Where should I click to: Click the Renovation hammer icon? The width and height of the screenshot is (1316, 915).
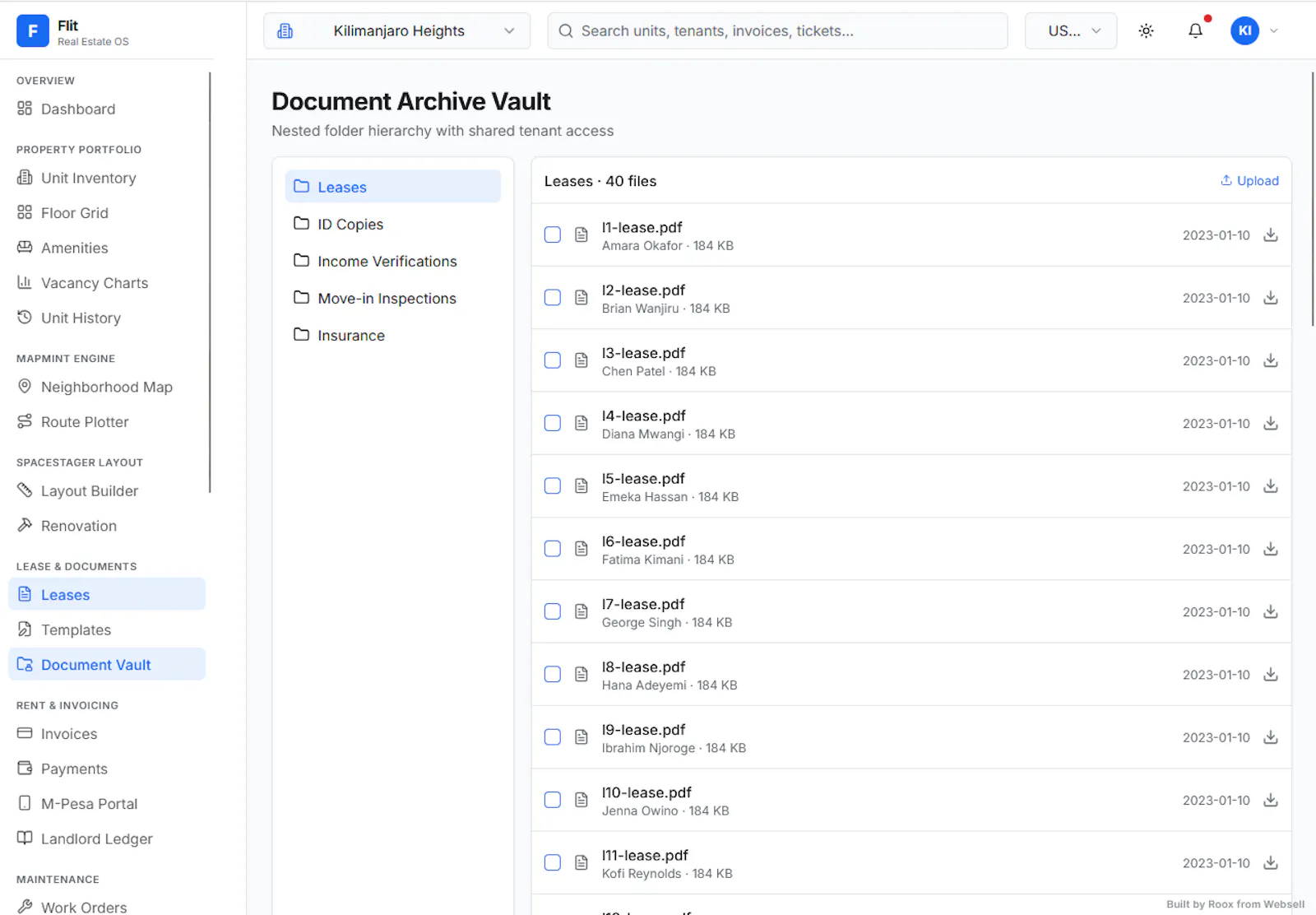click(25, 525)
